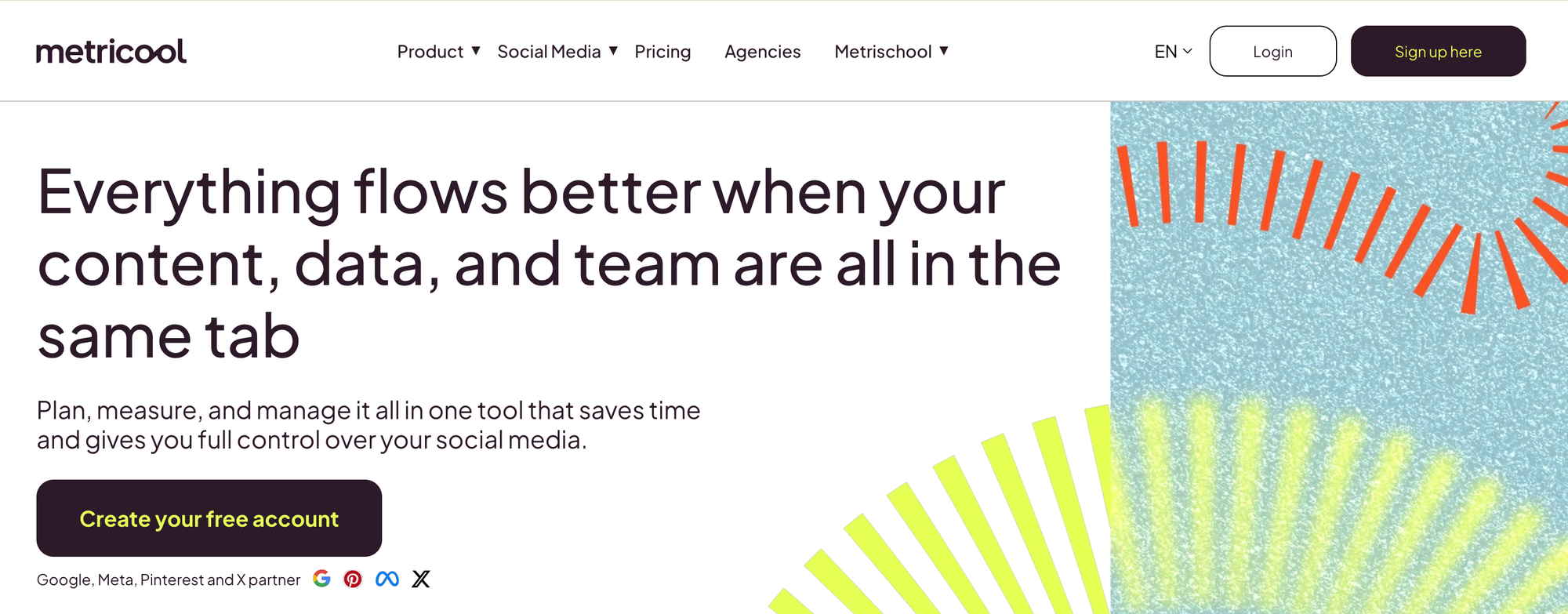
Task: Expand the arrow next to Metrischool
Action: pyautogui.click(x=944, y=51)
